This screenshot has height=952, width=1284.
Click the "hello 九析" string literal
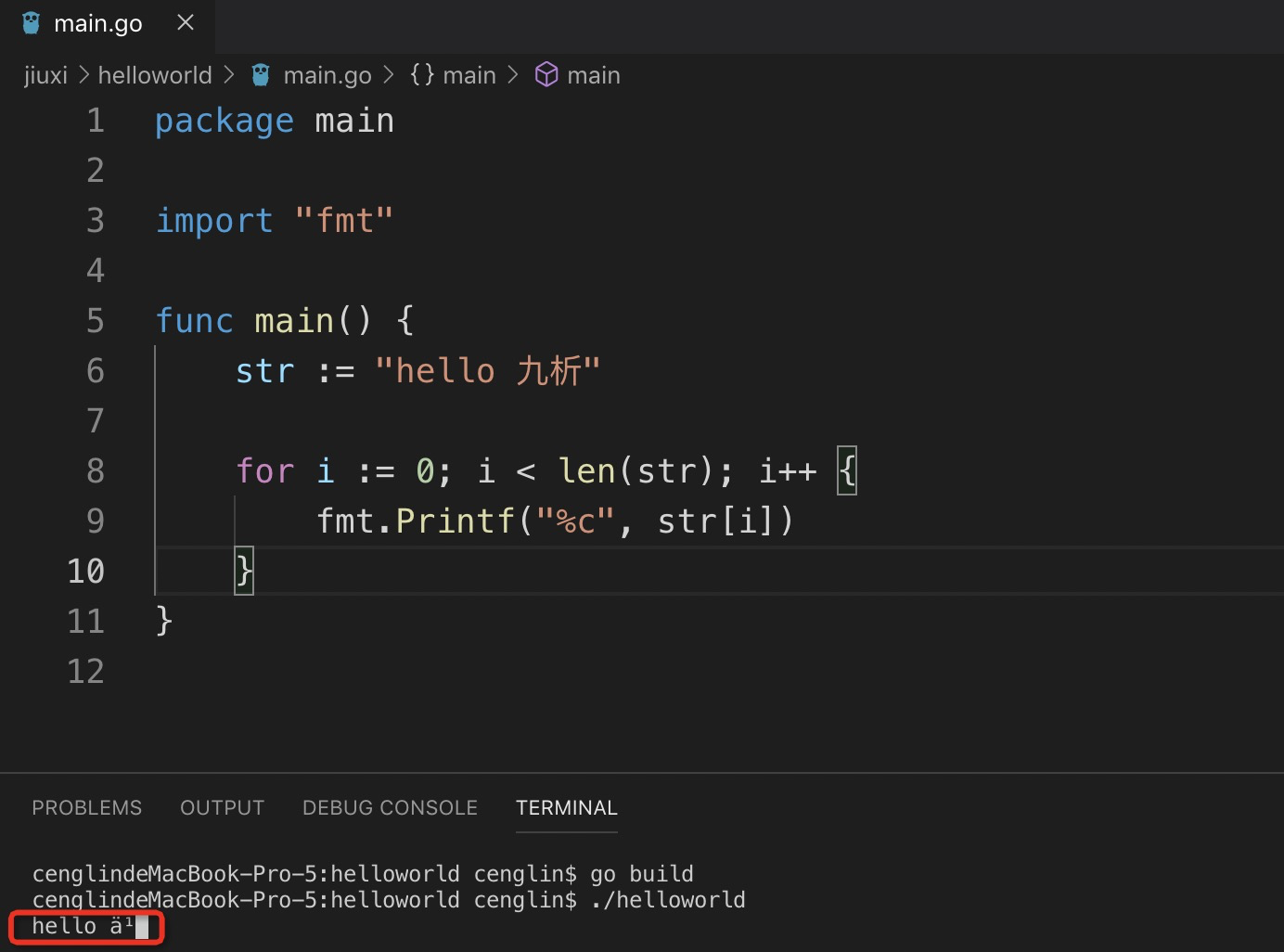[488, 371]
